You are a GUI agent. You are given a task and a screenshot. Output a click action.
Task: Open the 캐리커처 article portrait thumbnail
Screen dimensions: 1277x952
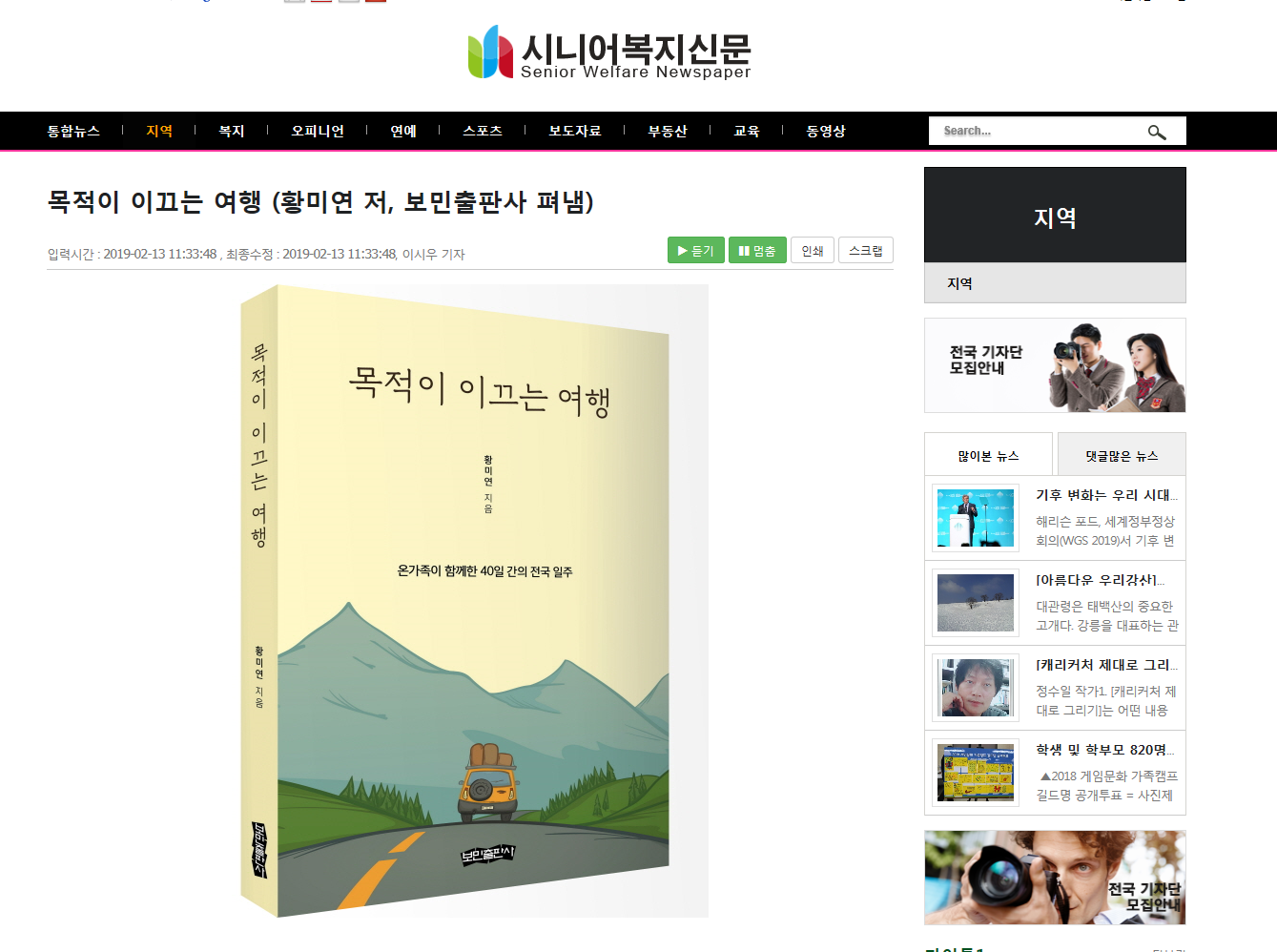coord(976,688)
